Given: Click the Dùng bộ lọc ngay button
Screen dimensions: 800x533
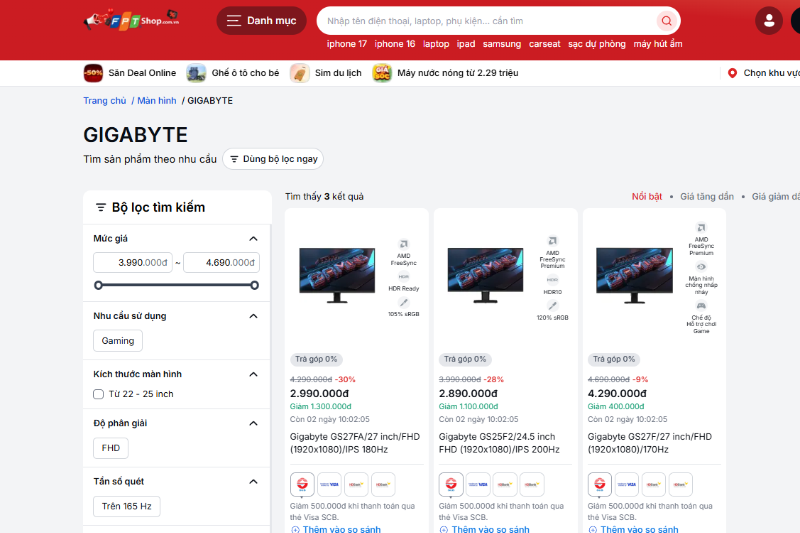Looking at the screenshot, I should 273,159.
